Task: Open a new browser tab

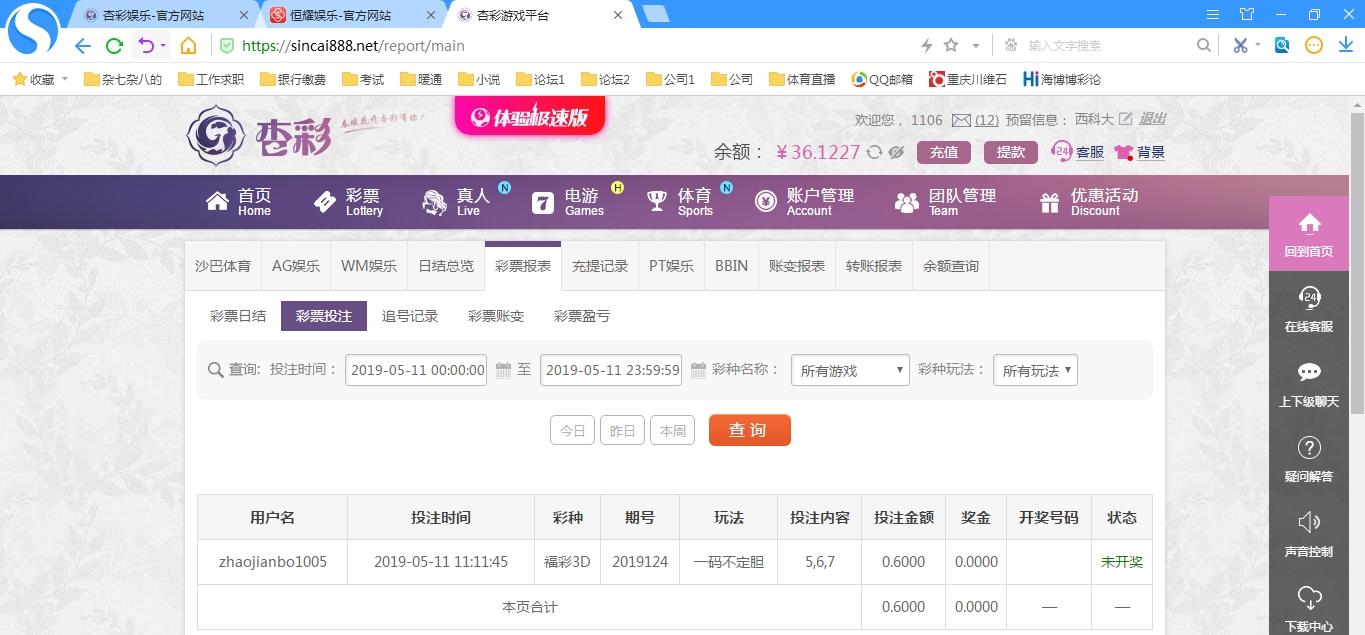Action: point(655,14)
